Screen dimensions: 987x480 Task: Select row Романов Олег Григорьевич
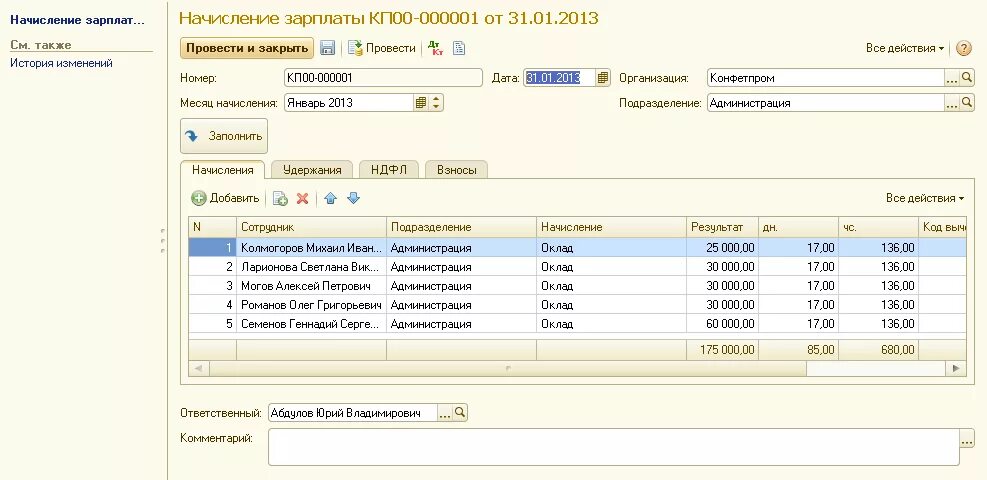pos(577,305)
